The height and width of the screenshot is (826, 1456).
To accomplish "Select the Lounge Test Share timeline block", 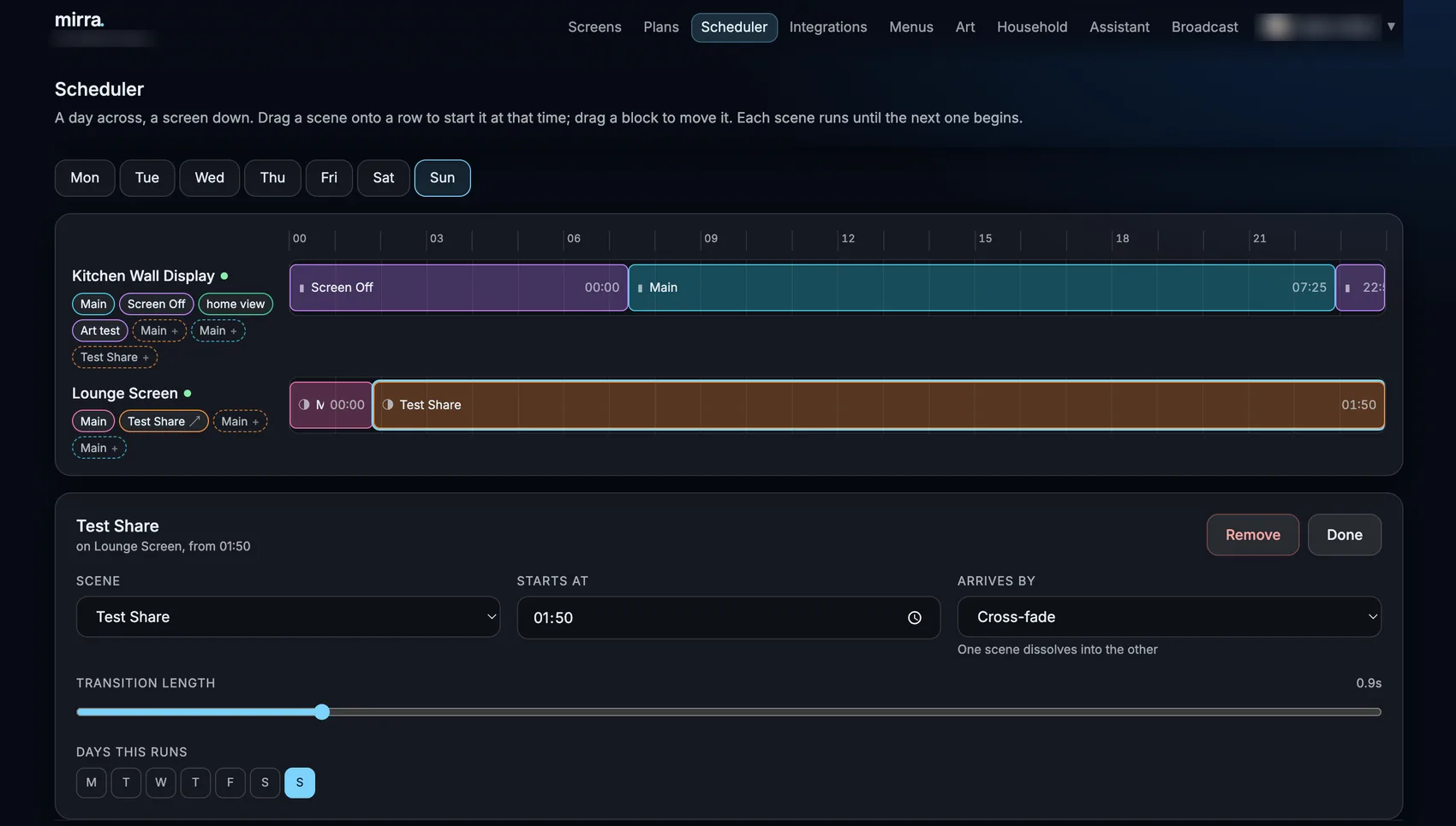I will point(879,405).
